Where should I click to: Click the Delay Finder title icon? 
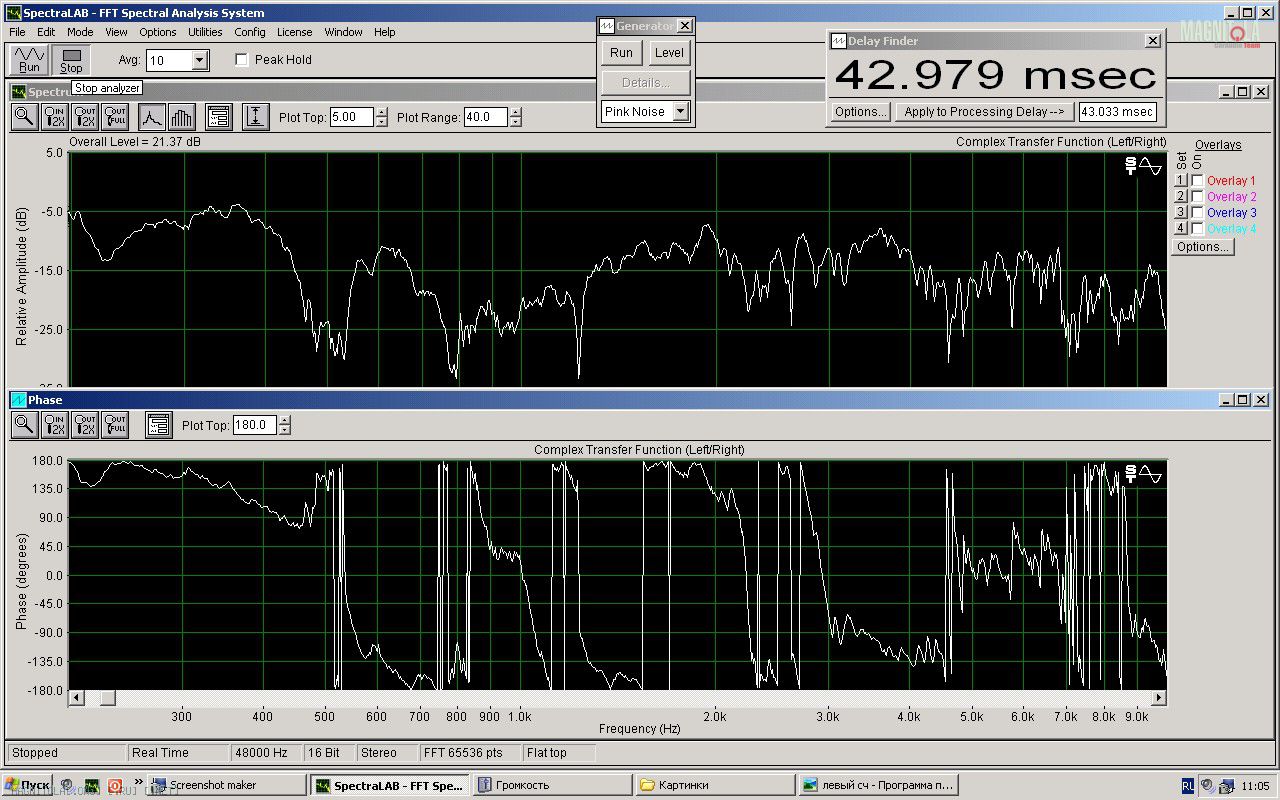[838, 41]
